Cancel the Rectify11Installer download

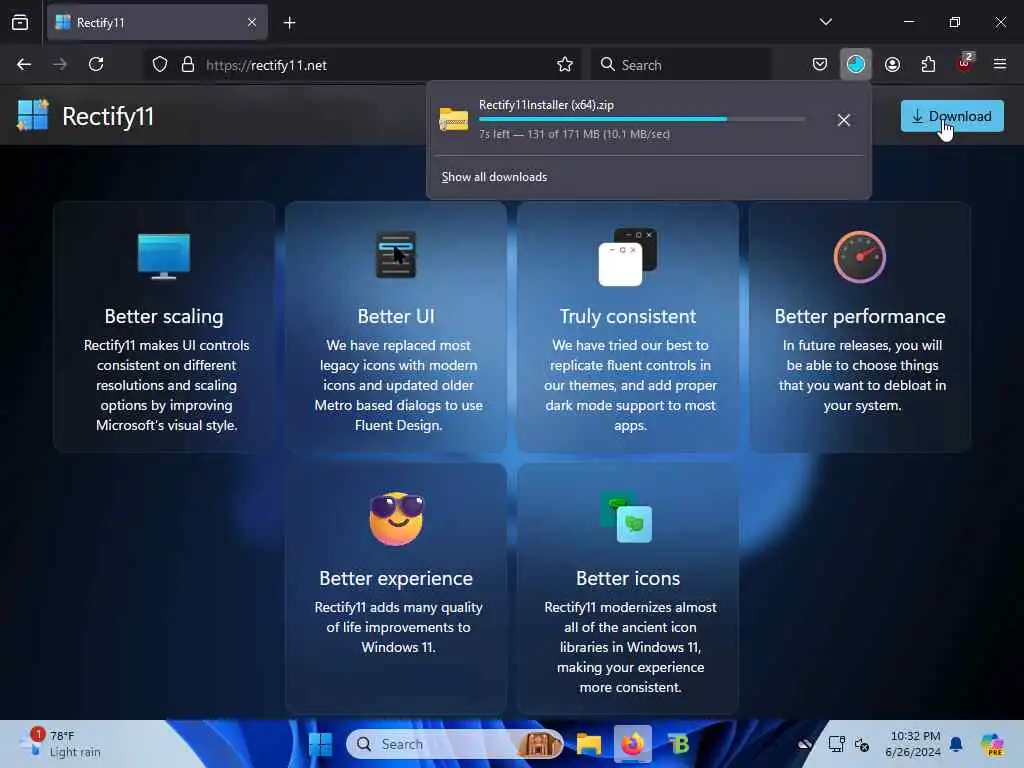843,120
